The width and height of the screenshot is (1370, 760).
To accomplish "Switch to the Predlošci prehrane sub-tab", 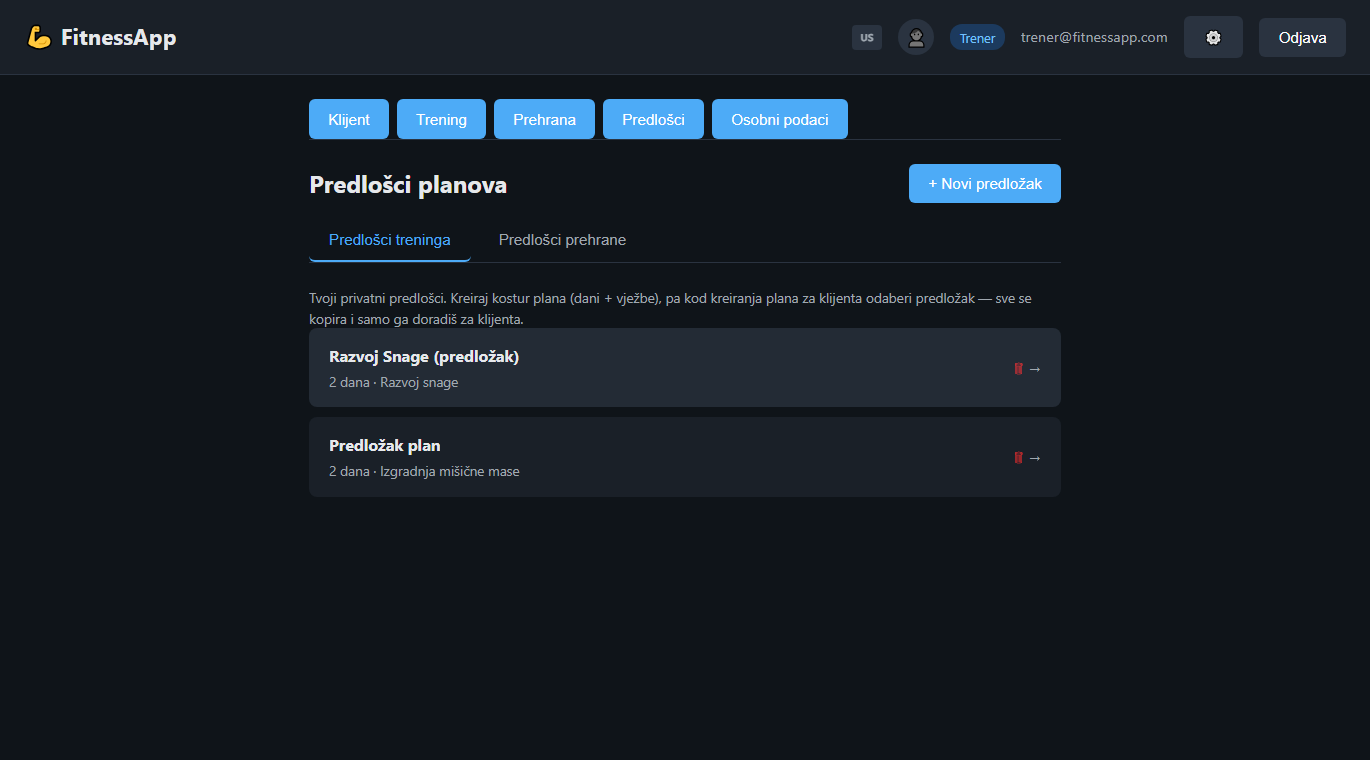I will [x=562, y=240].
